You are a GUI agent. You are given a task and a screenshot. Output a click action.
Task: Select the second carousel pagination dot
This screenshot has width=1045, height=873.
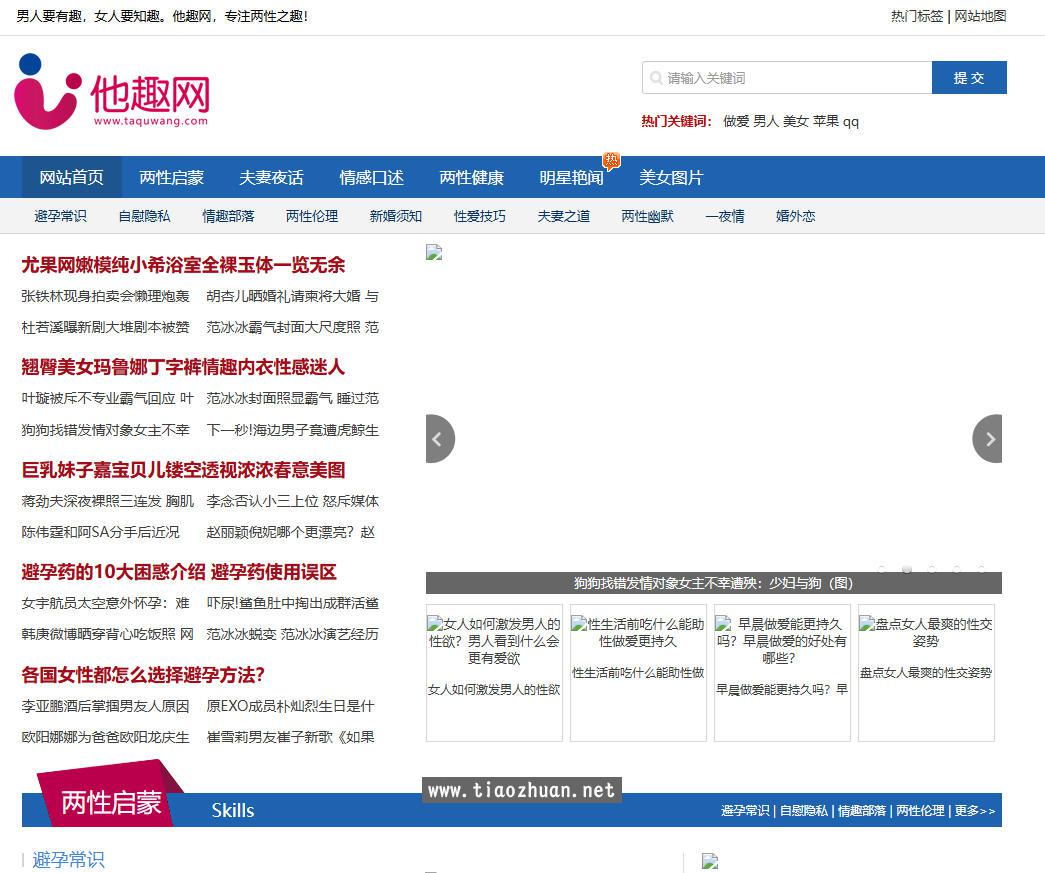[907, 569]
